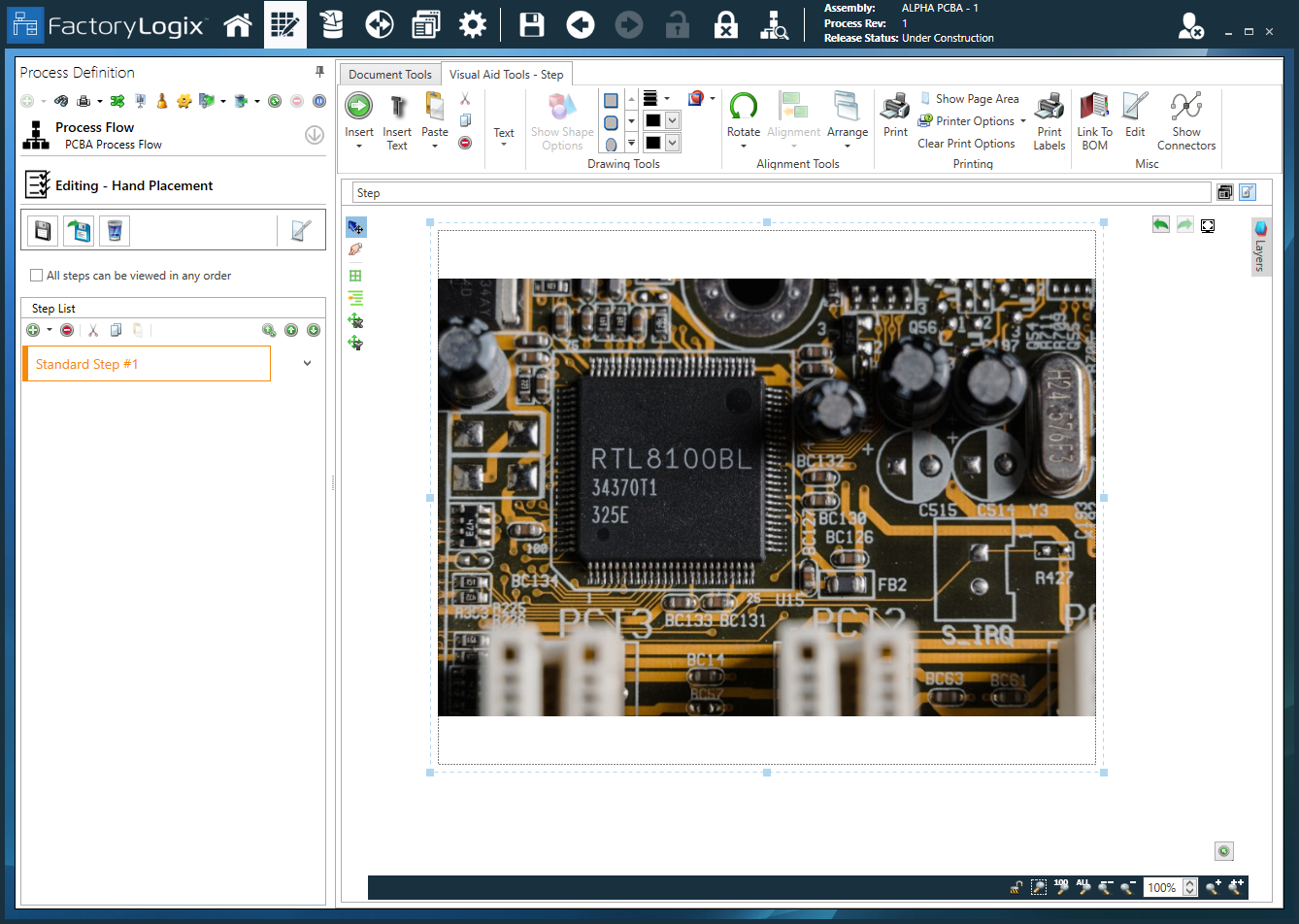Screen dimensions: 1299x924
Task: Select the pan hand tool beside the canvas
Action: point(355,249)
